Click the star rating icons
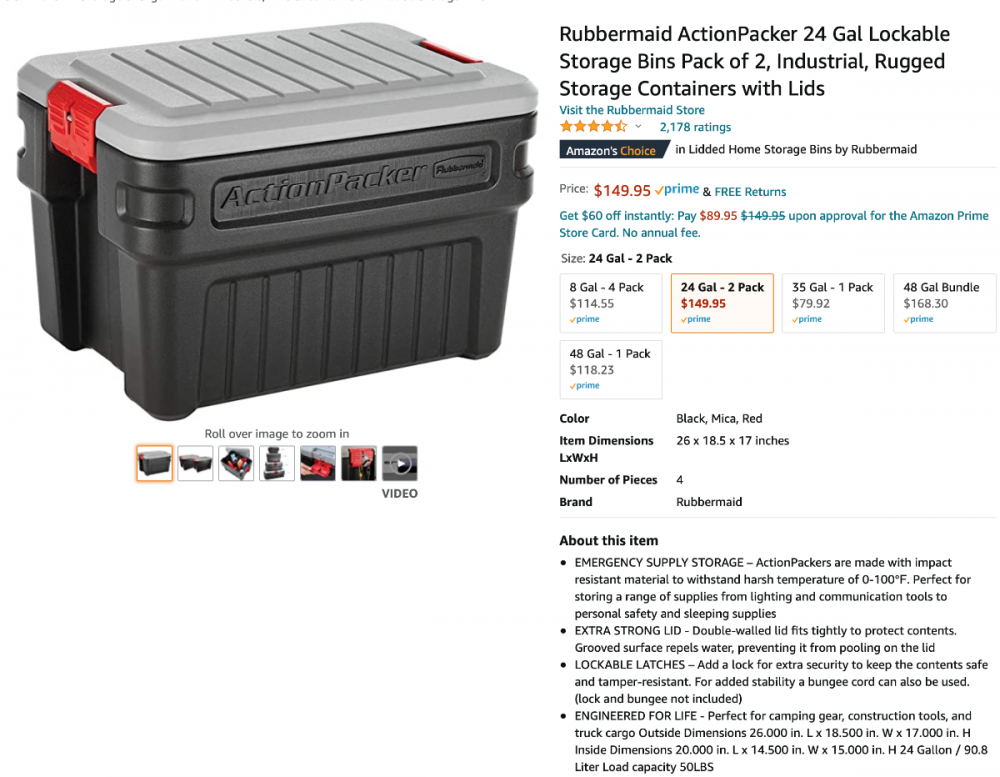The width and height of the screenshot is (1000, 777). (x=593, y=126)
